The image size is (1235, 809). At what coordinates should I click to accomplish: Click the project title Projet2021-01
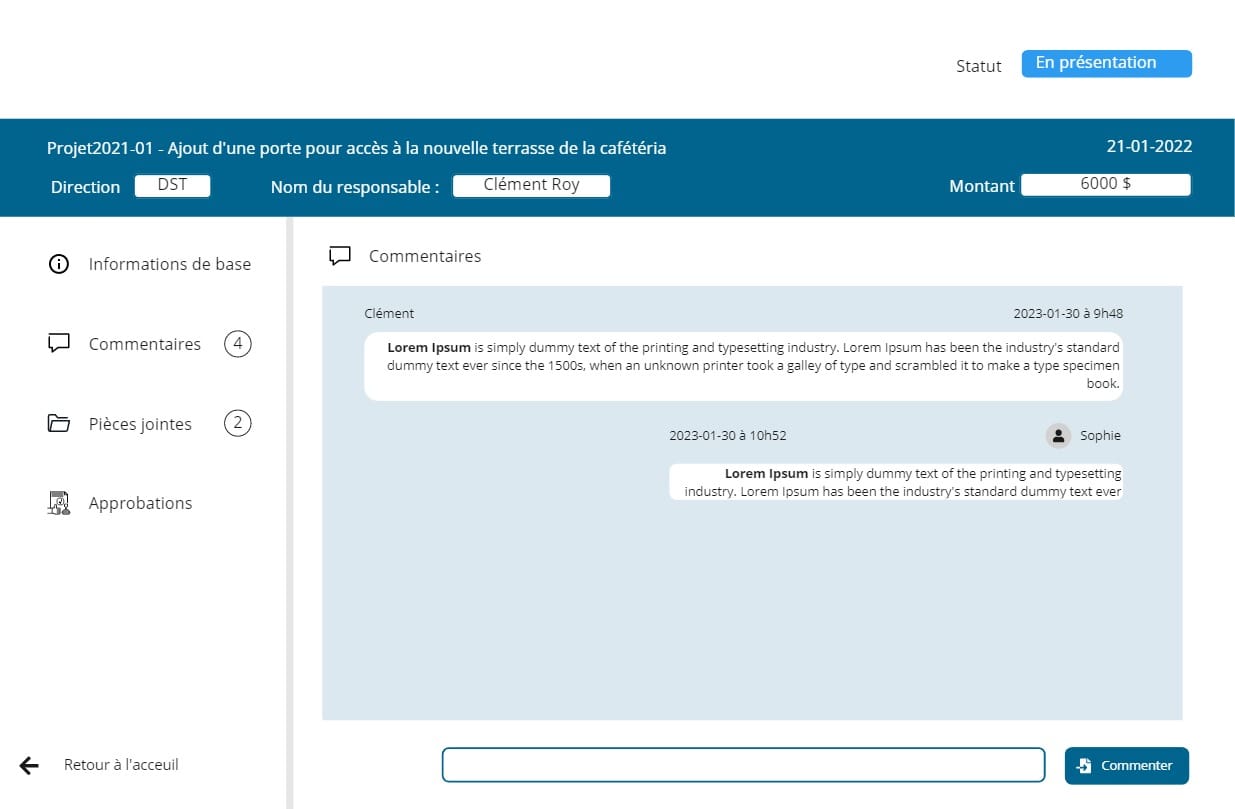[x=356, y=148]
